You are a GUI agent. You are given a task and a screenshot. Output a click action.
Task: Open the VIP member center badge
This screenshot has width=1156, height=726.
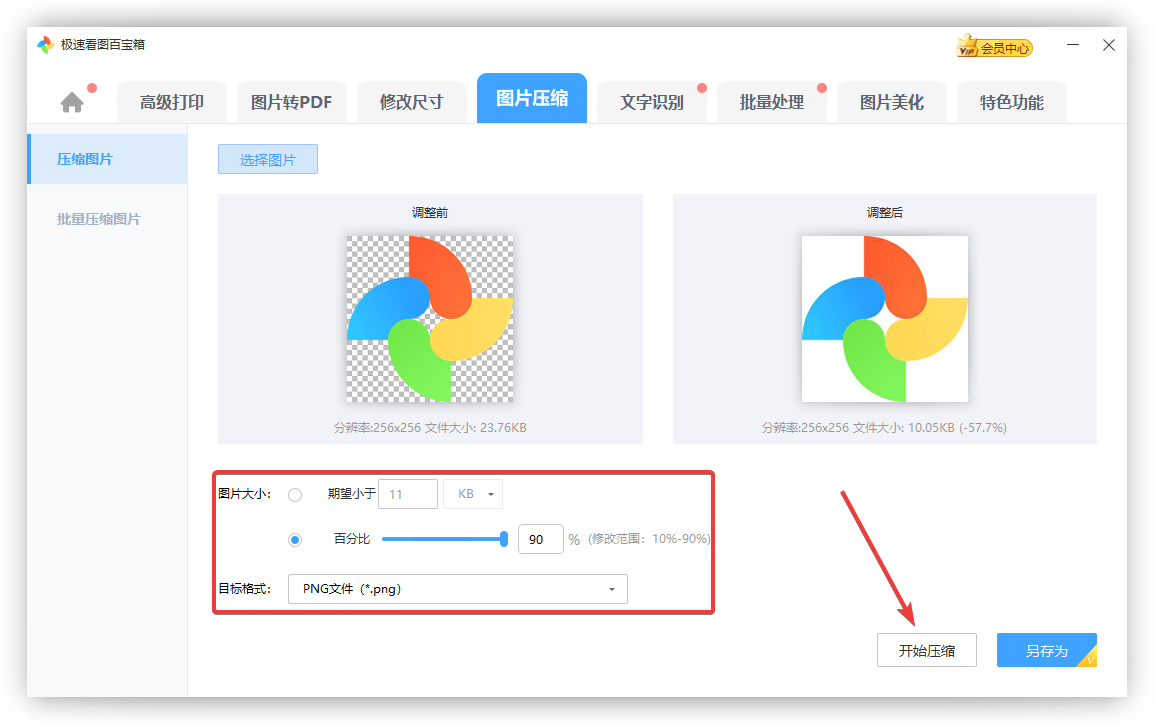tap(994, 47)
